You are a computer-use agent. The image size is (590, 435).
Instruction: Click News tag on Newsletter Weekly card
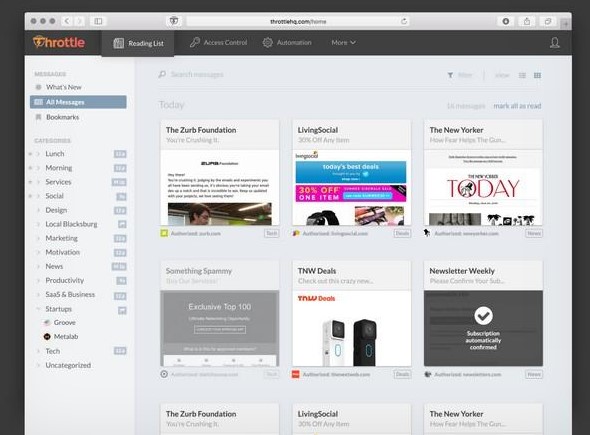(534, 374)
